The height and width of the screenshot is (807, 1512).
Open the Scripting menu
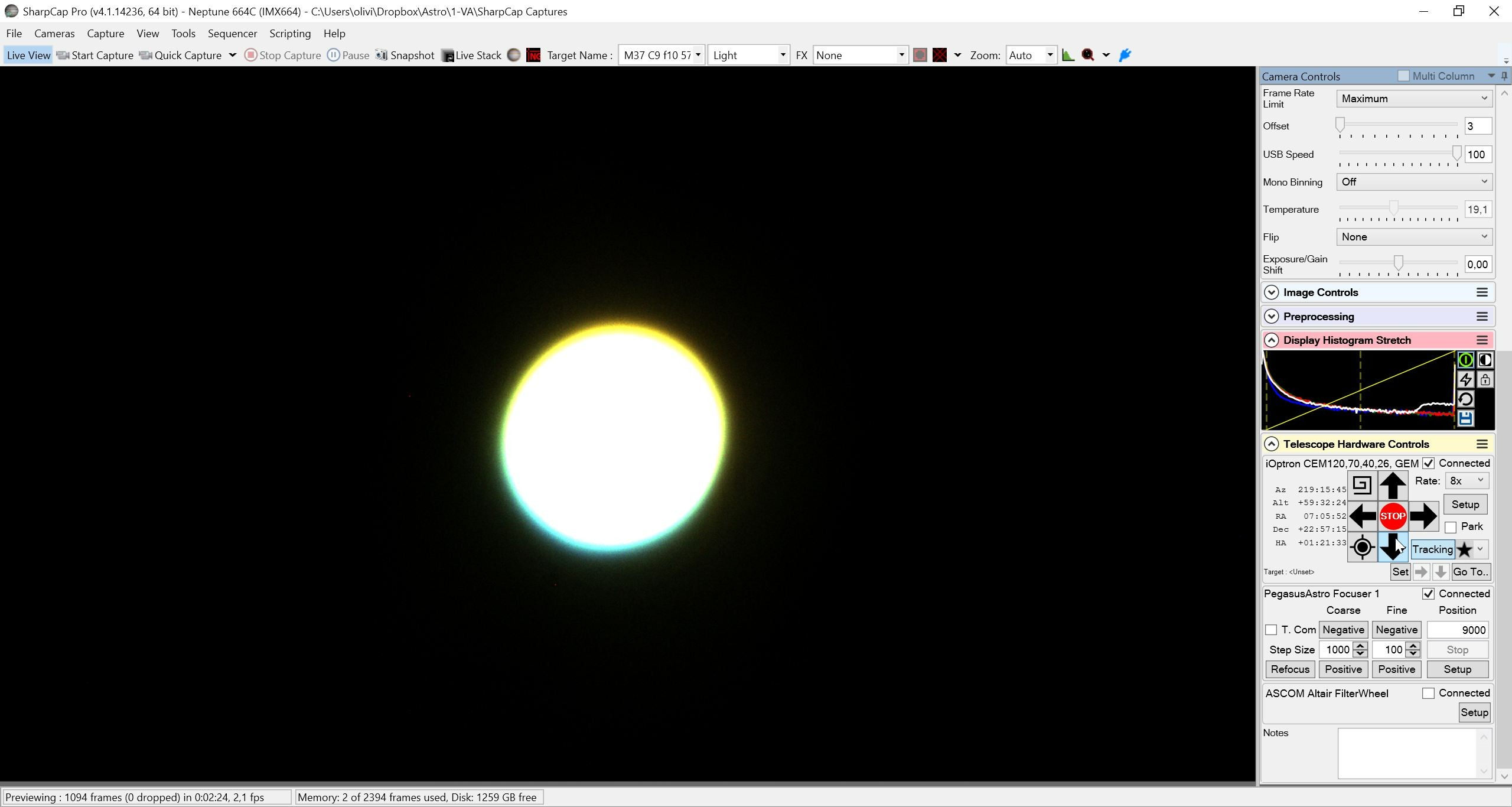[290, 34]
